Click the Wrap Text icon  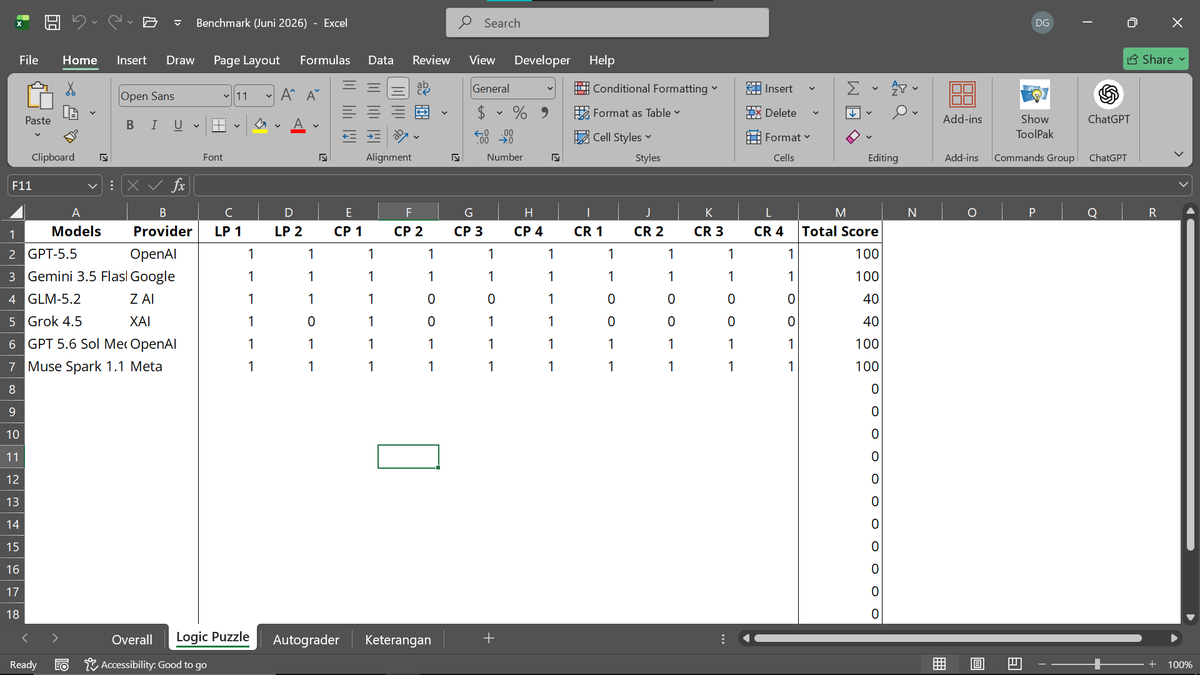[423, 88]
